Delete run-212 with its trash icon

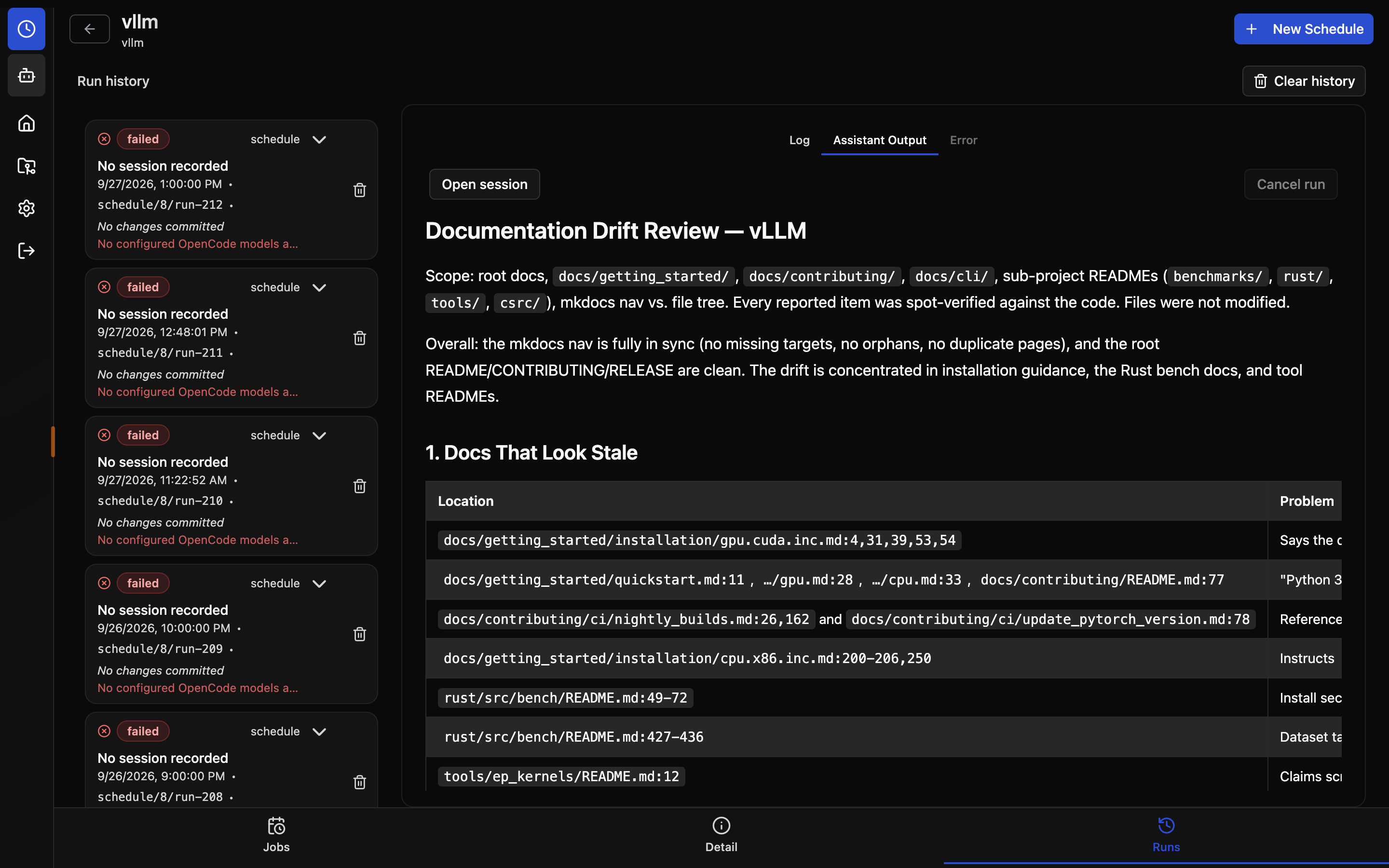coord(359,190)
